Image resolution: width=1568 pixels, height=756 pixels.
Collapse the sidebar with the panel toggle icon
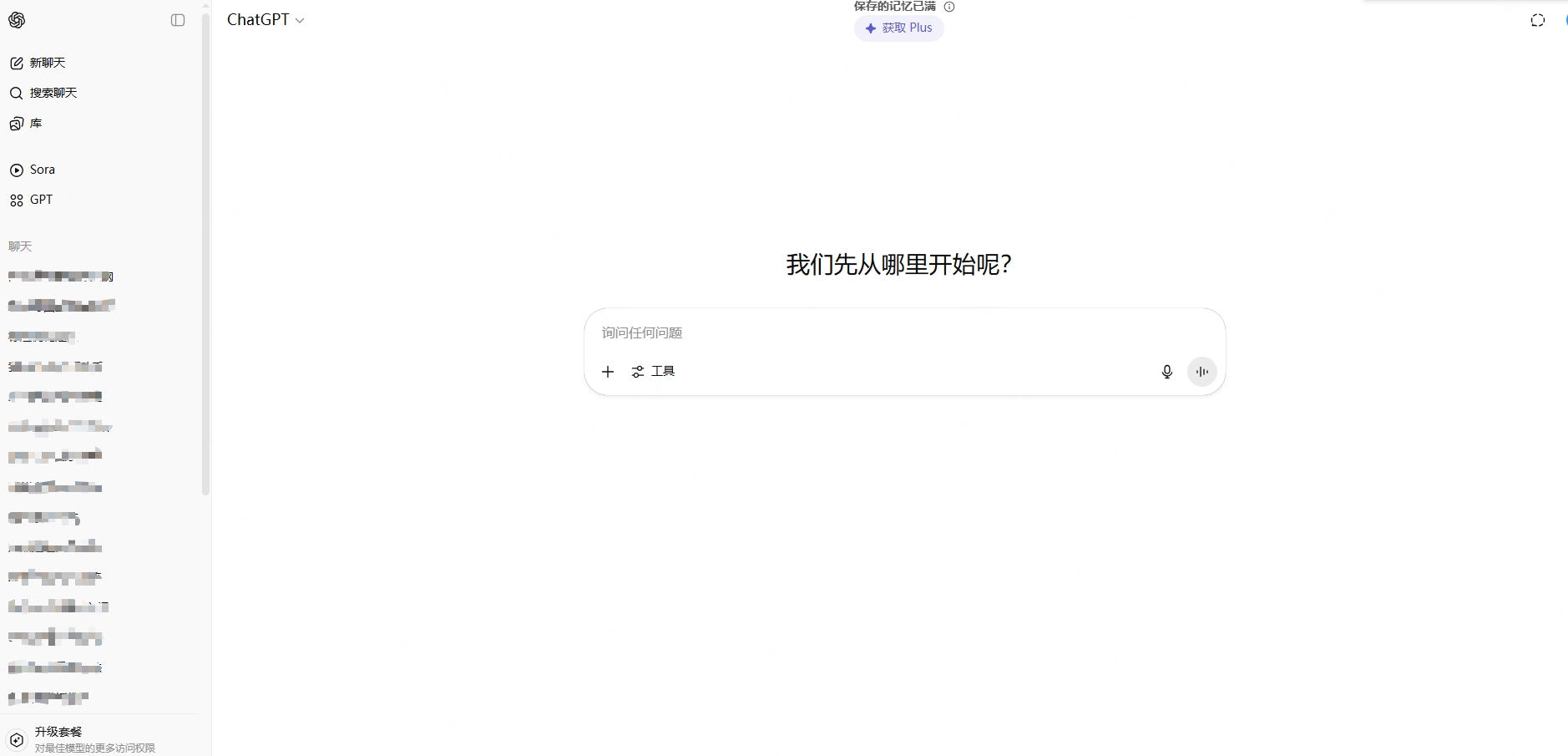(x=178, y=20)
